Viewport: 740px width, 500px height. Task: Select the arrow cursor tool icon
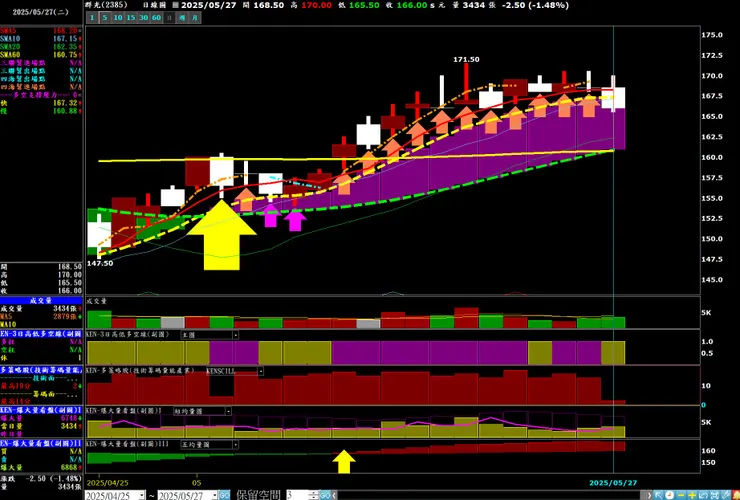point(659,495)
